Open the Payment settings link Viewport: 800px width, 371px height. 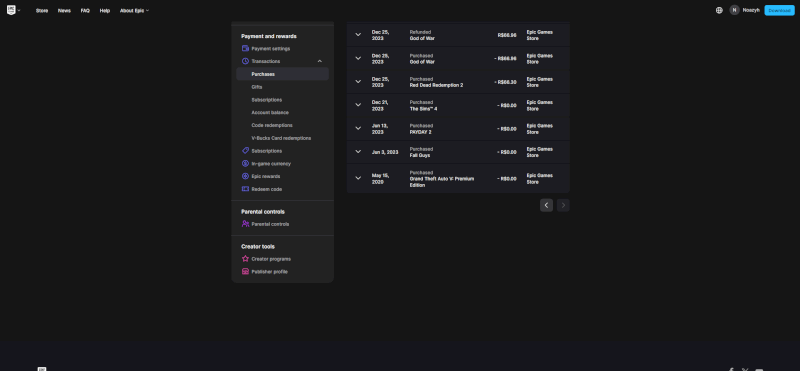click(270, 49)
